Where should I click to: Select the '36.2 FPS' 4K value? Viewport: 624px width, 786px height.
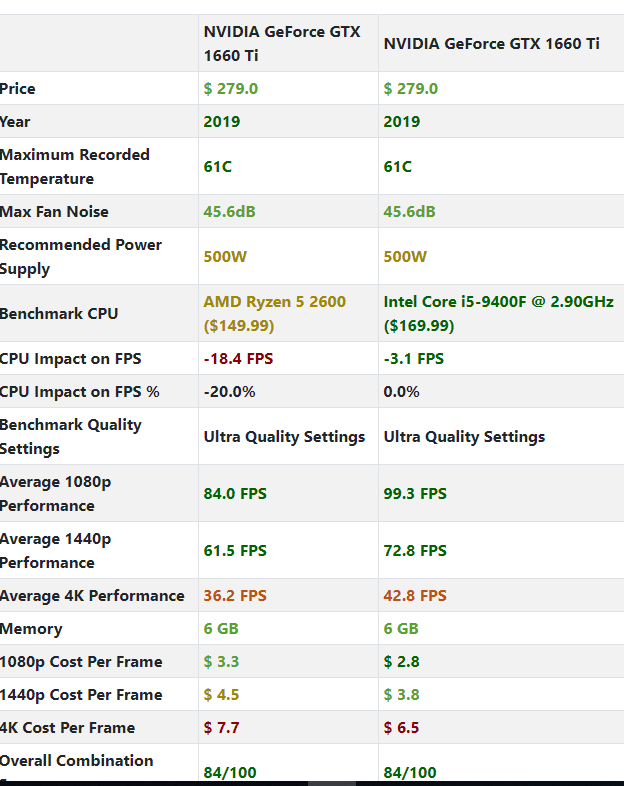point(235,596)
